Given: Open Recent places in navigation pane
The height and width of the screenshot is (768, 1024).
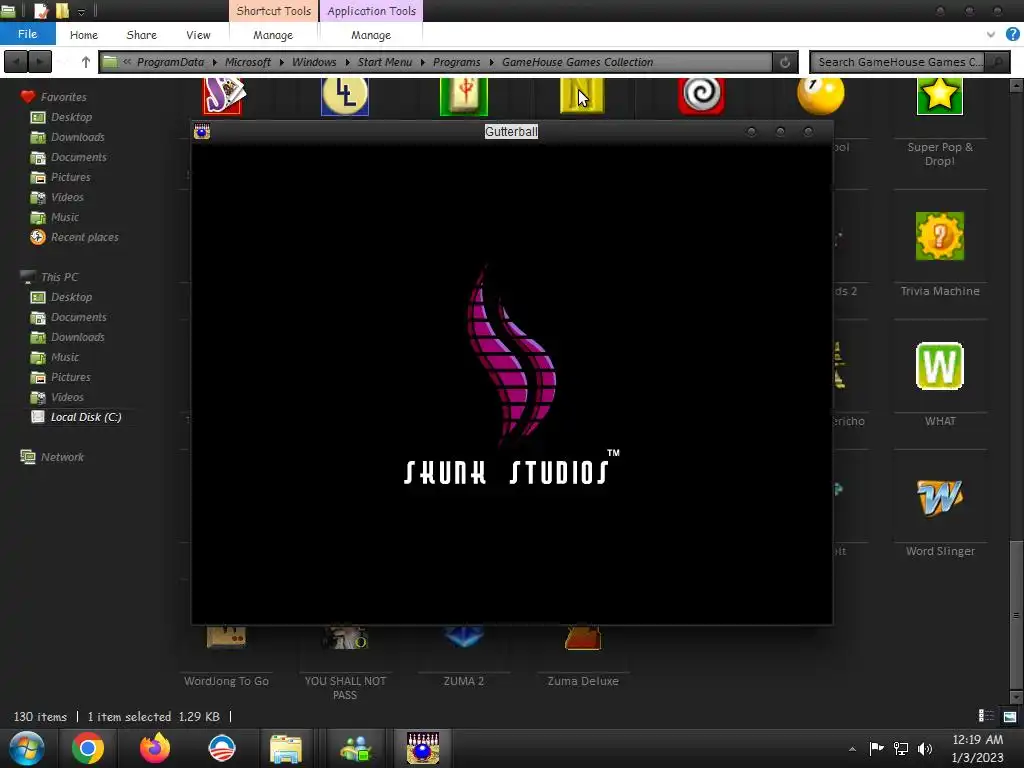Looking at the screenshot, I should click(x=85, y=237).
